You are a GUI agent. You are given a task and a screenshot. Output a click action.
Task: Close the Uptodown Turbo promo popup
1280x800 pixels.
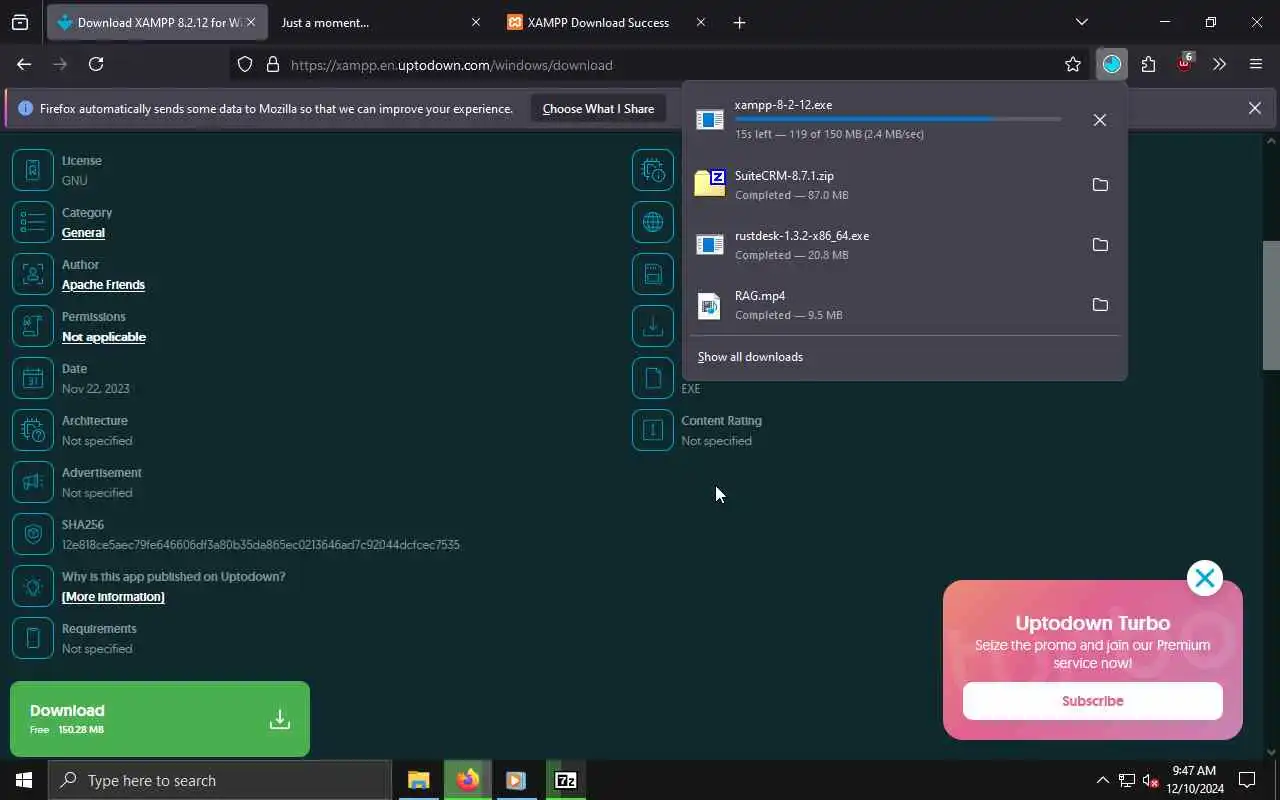pos(1205,578)
